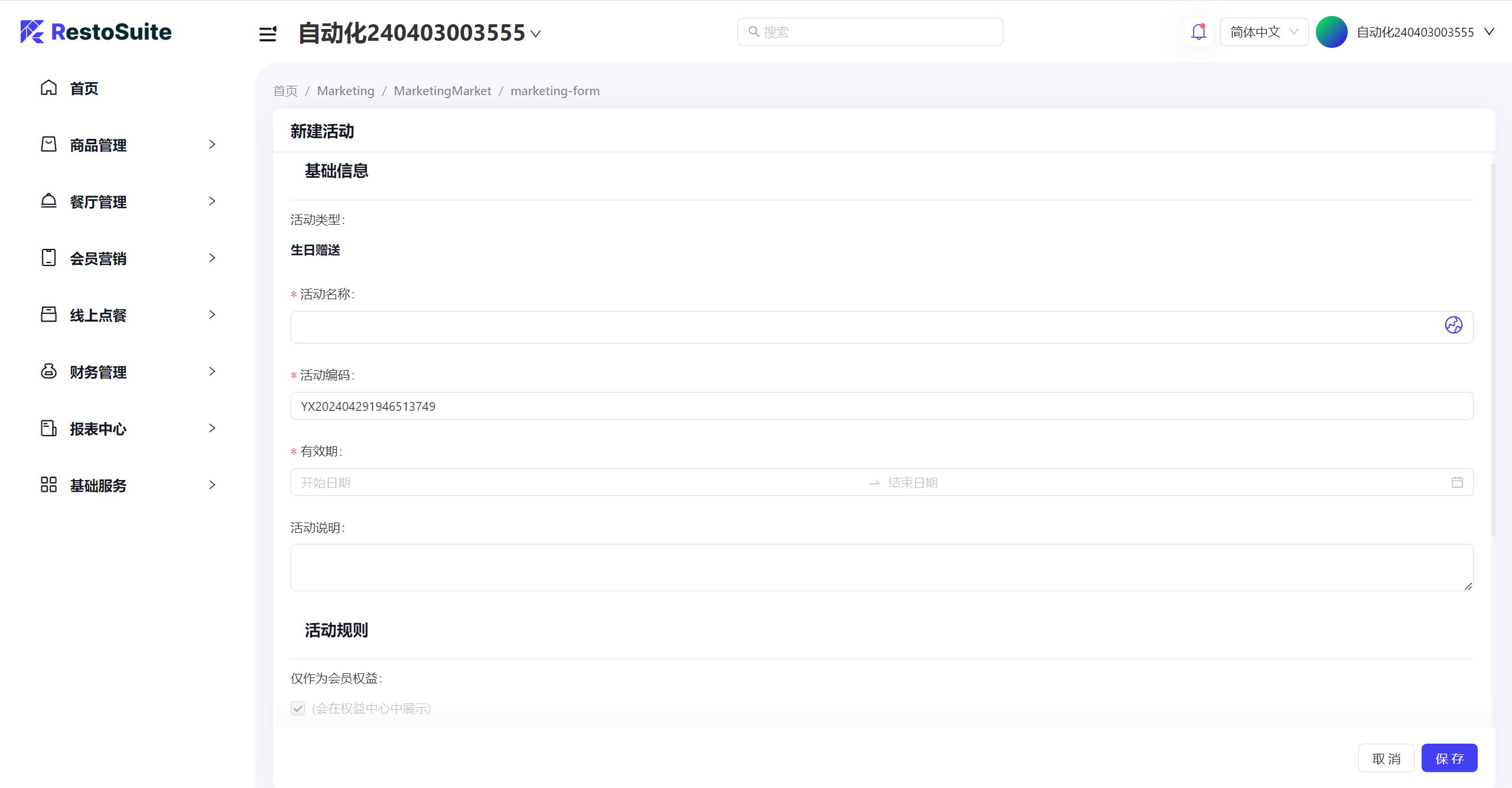This screenshot has height=788, width=1512.
Task: Click the calendar icon in 有效期 field
Action: pos(1457,482)
